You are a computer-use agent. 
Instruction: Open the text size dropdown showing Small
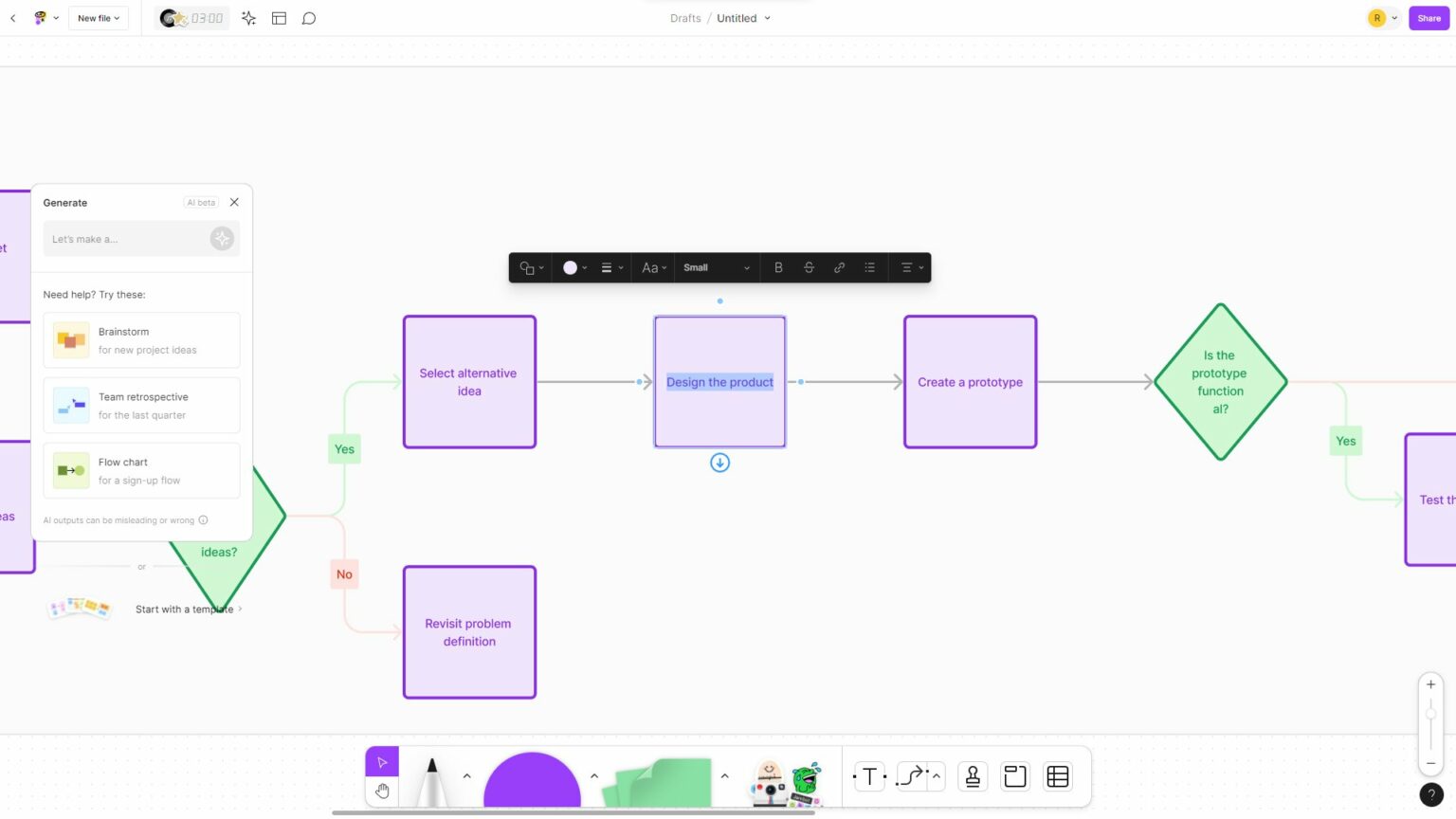click(716, 267)
